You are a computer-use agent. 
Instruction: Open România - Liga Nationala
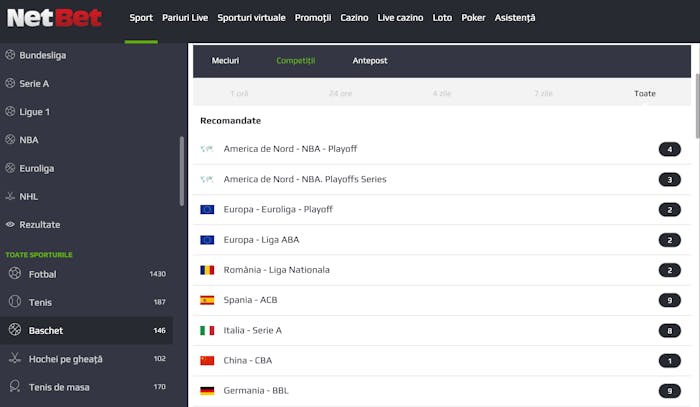pos(442,270)
